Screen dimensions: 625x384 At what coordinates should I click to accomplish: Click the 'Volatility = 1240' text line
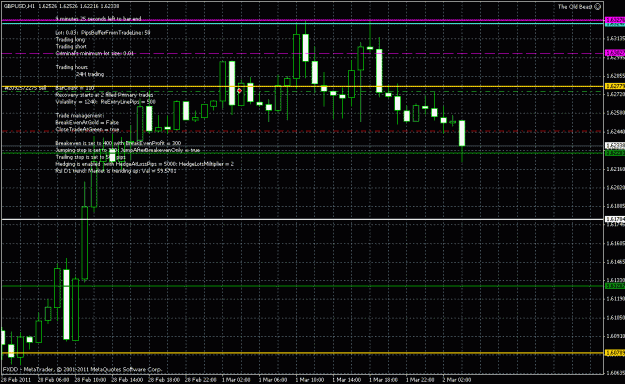[x=105, y=102]
